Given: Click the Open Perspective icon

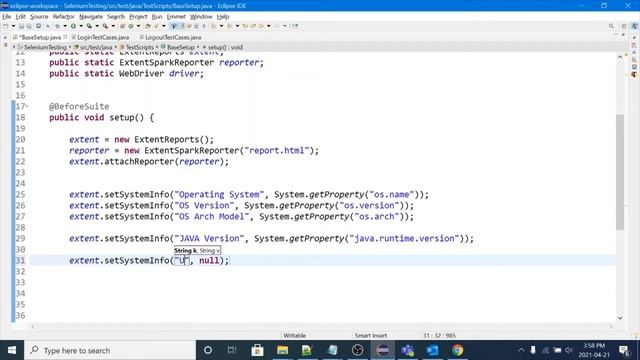Looking at the screenshot, I should 624,26.
